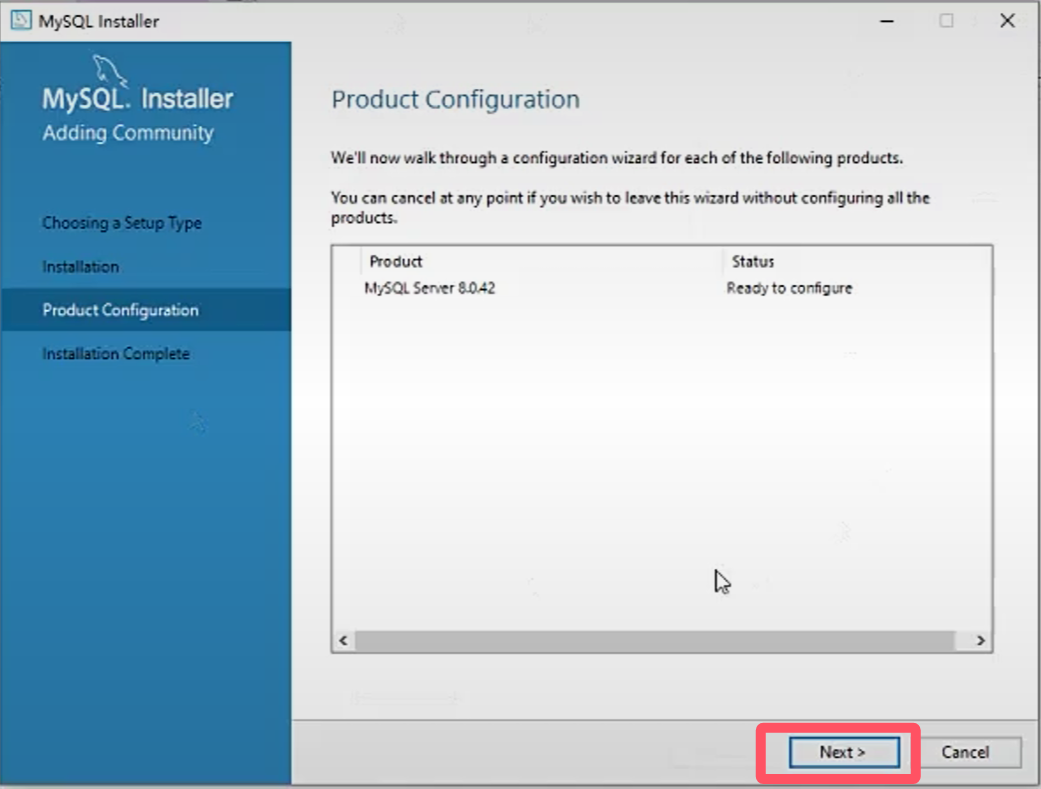Select the Installation Complete step
This screenshot has height=789, width=1041.
pos(116,354)
